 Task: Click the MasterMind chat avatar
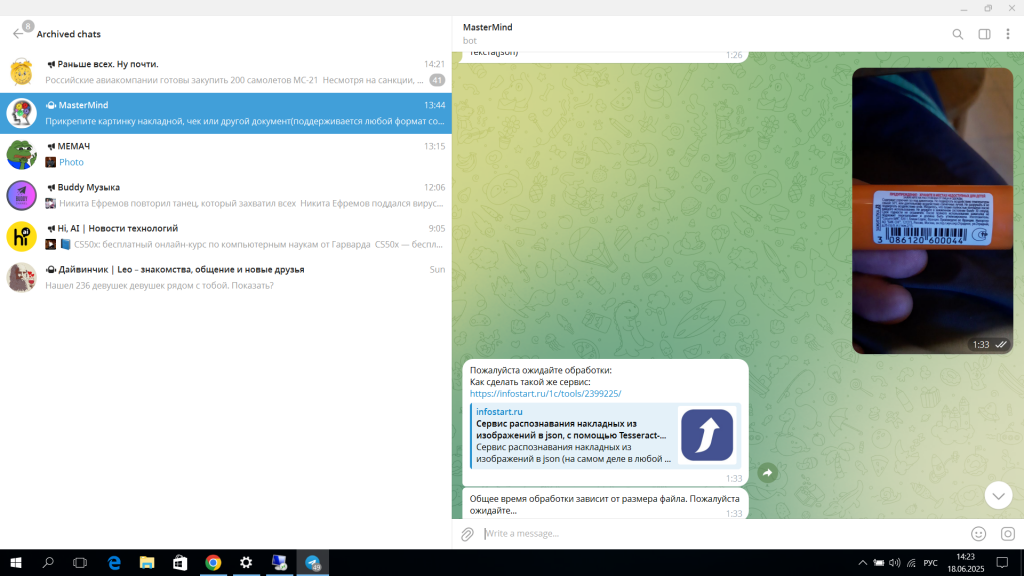[x=22, y=113]
